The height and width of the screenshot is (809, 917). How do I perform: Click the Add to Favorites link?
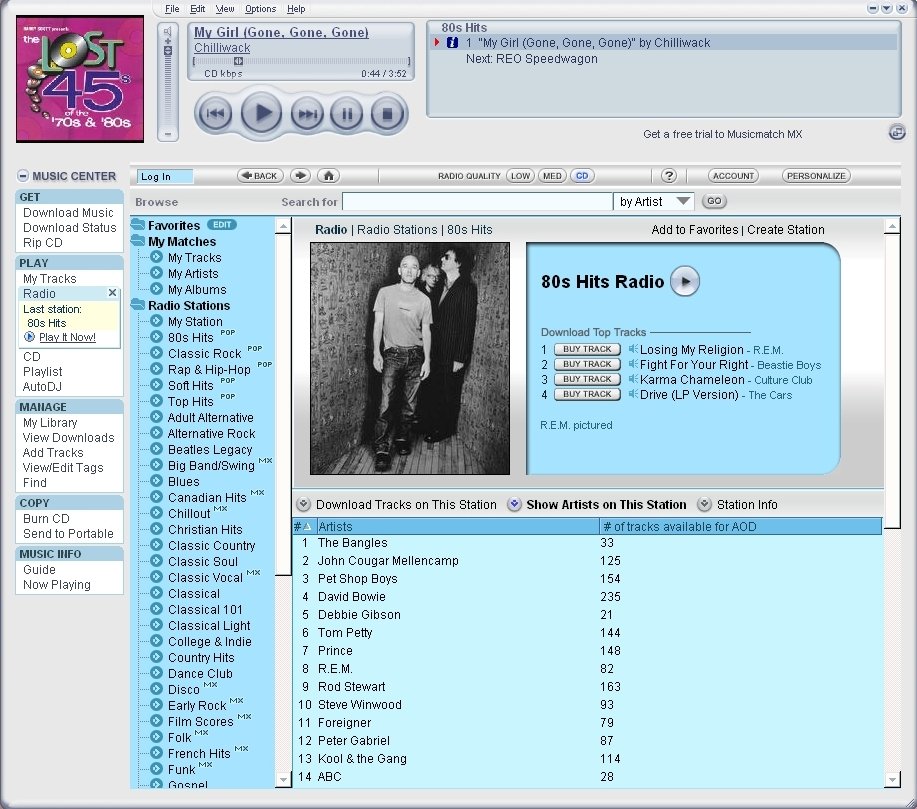695,230
